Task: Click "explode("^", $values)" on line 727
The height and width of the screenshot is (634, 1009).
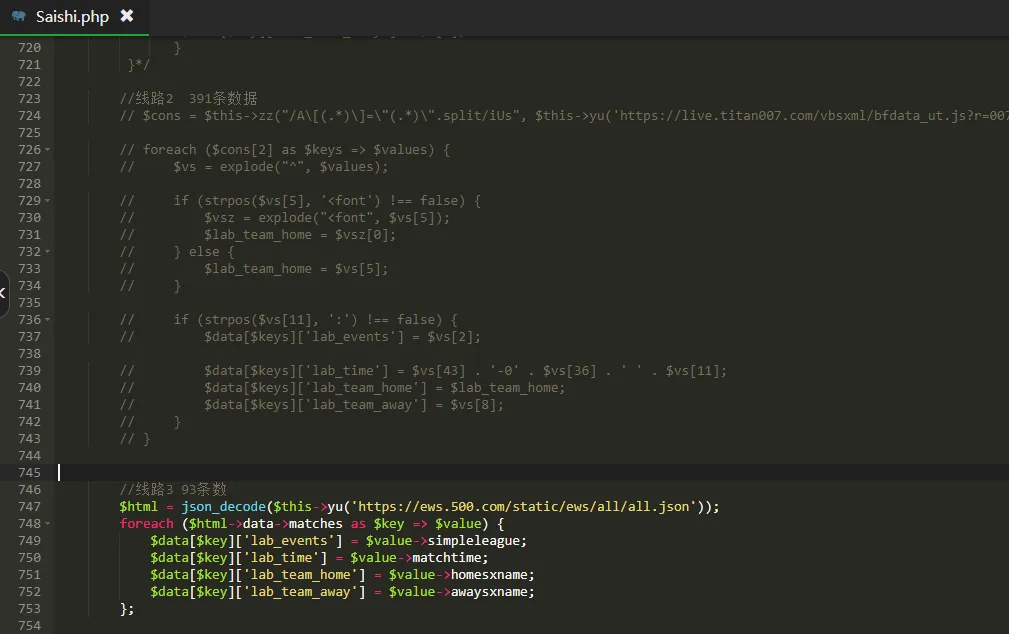Action: [301, 167]
